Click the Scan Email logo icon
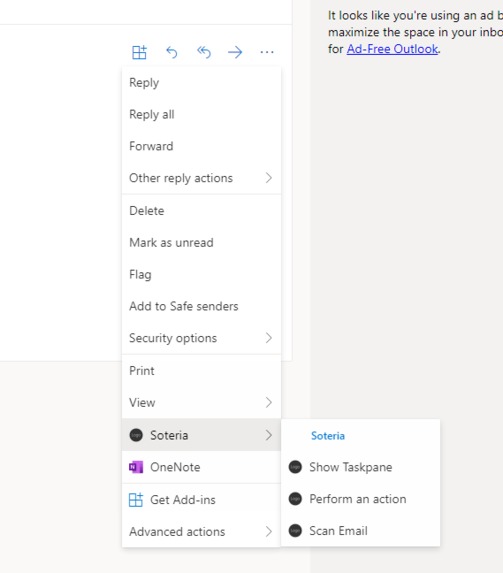503x573 pixels. (x=295, y=531)
